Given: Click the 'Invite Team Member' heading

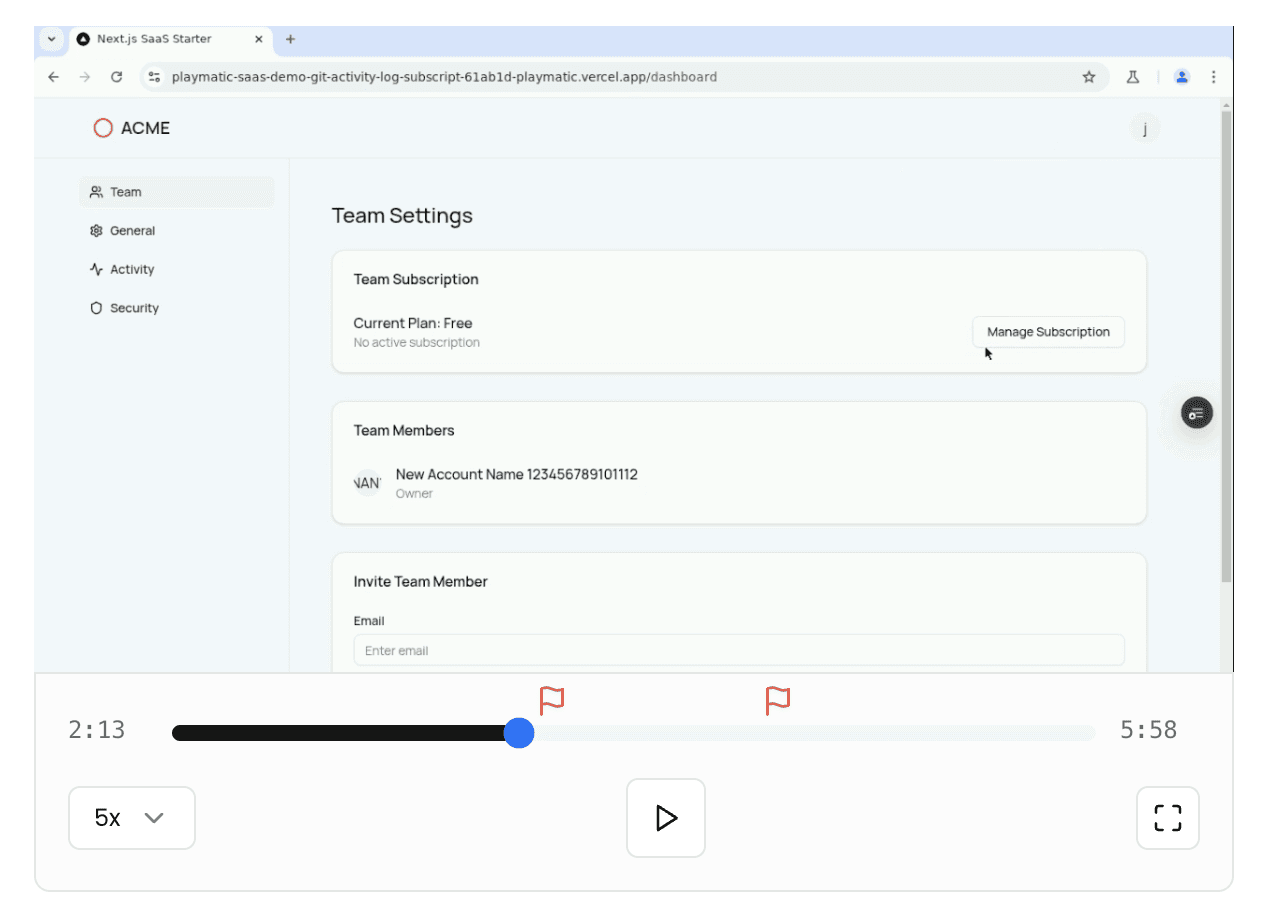Looking at the screenshot, I should click(421, 581).
